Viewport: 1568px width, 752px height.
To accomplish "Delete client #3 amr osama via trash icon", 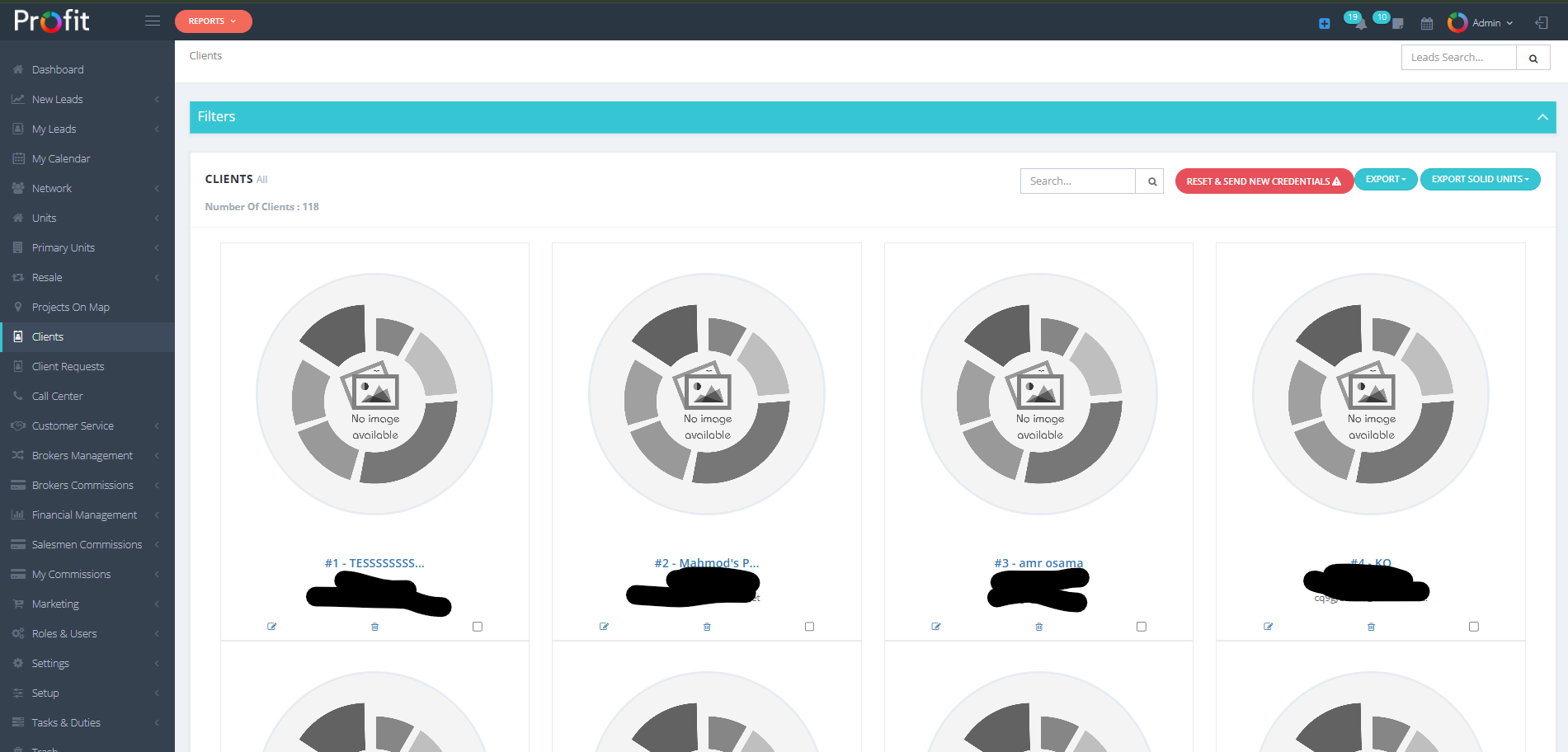I will pos(1038,627).
